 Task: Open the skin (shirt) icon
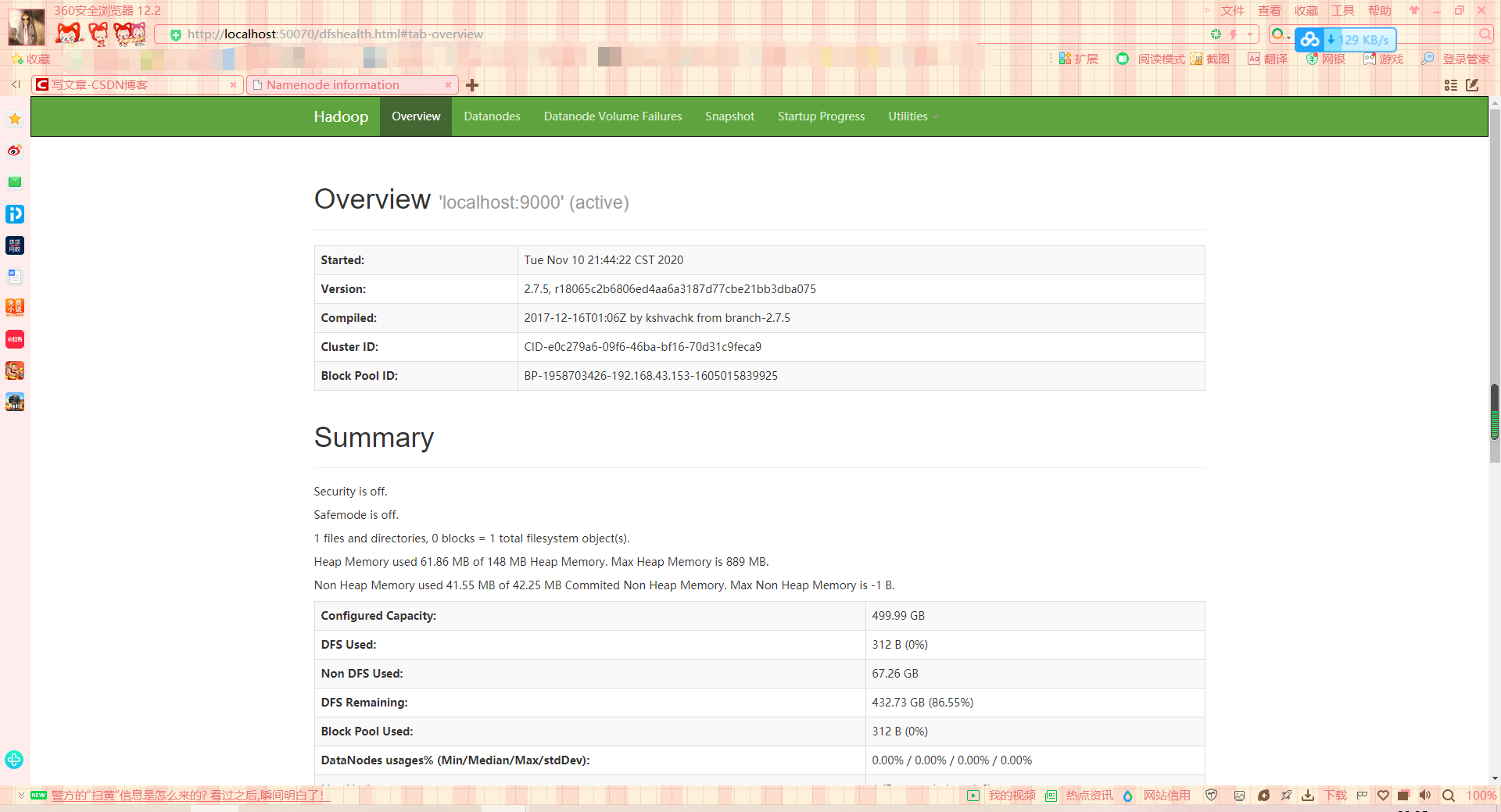(x=1414, y=10)
